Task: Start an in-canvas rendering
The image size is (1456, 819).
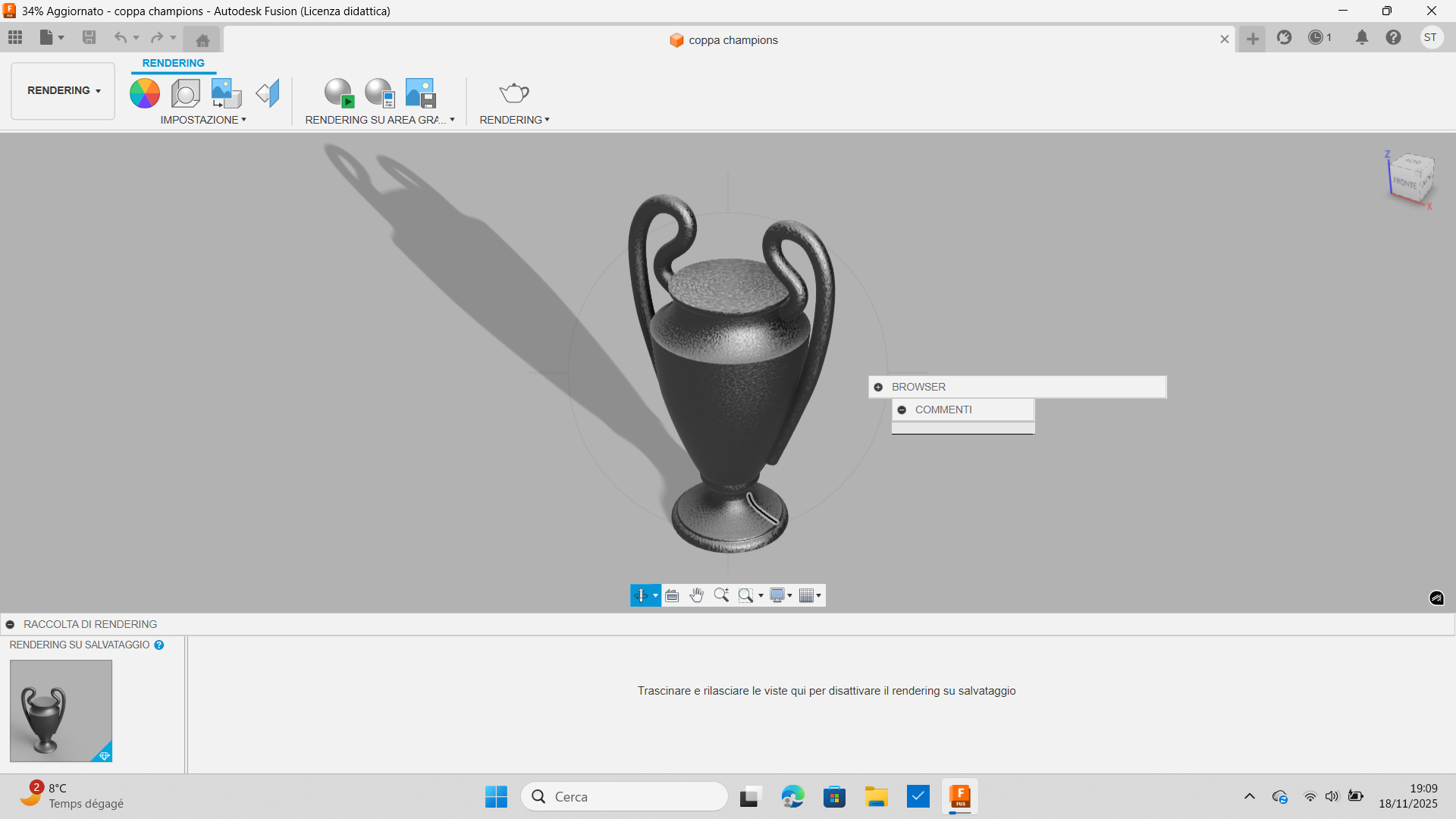Action: tap(339, 92)
